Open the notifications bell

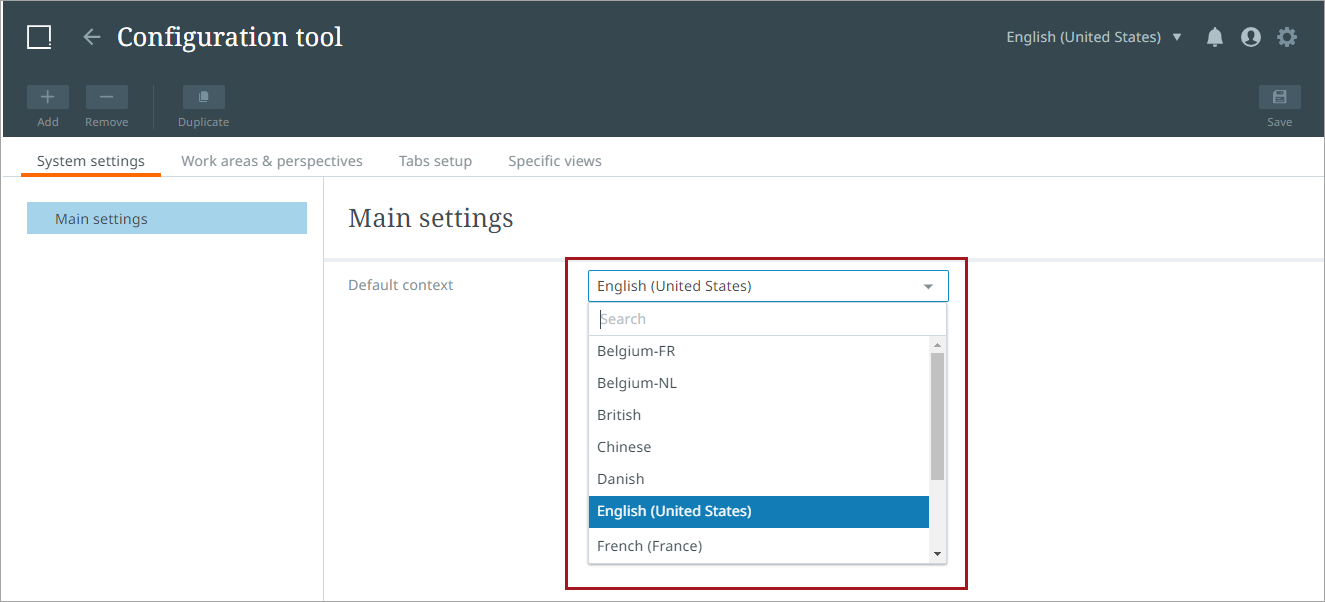click(x=1215, y=37)
